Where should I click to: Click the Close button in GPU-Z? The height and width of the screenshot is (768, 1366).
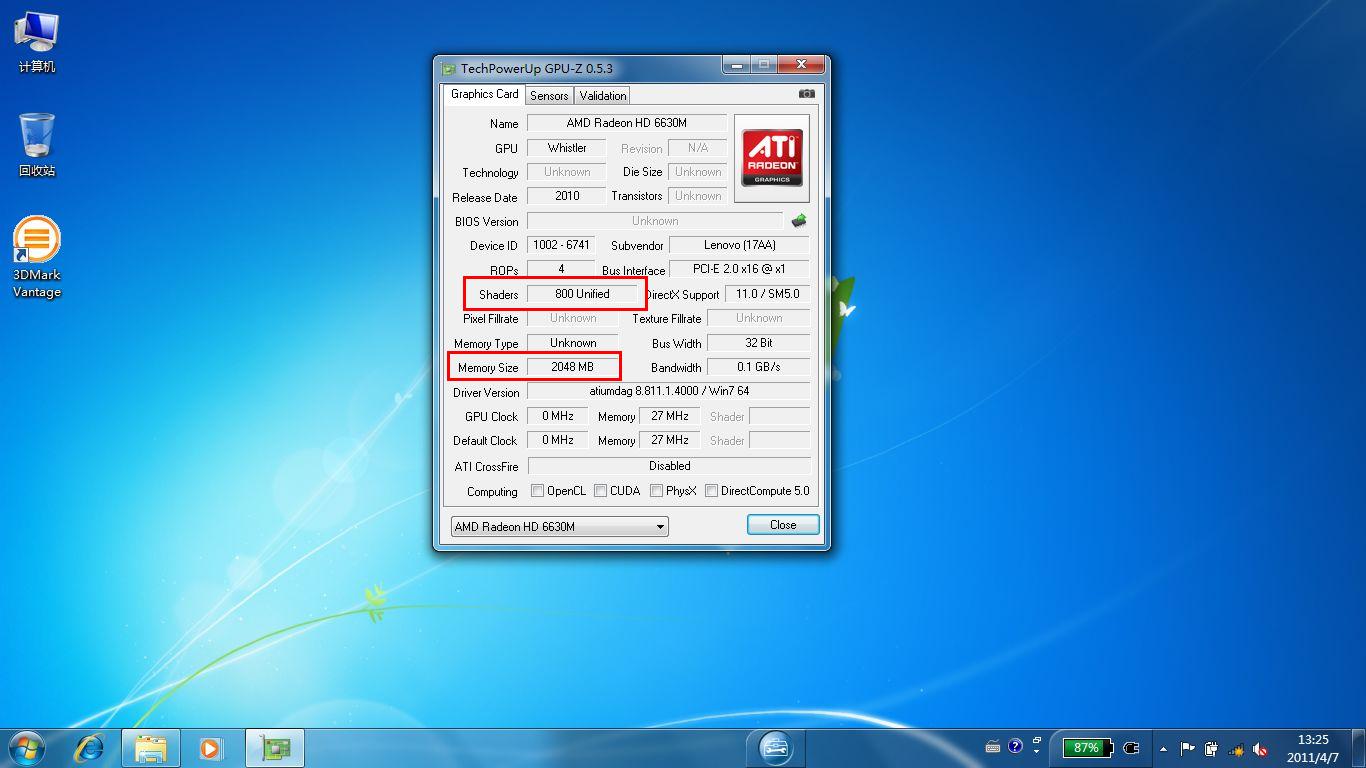(783, 525)
